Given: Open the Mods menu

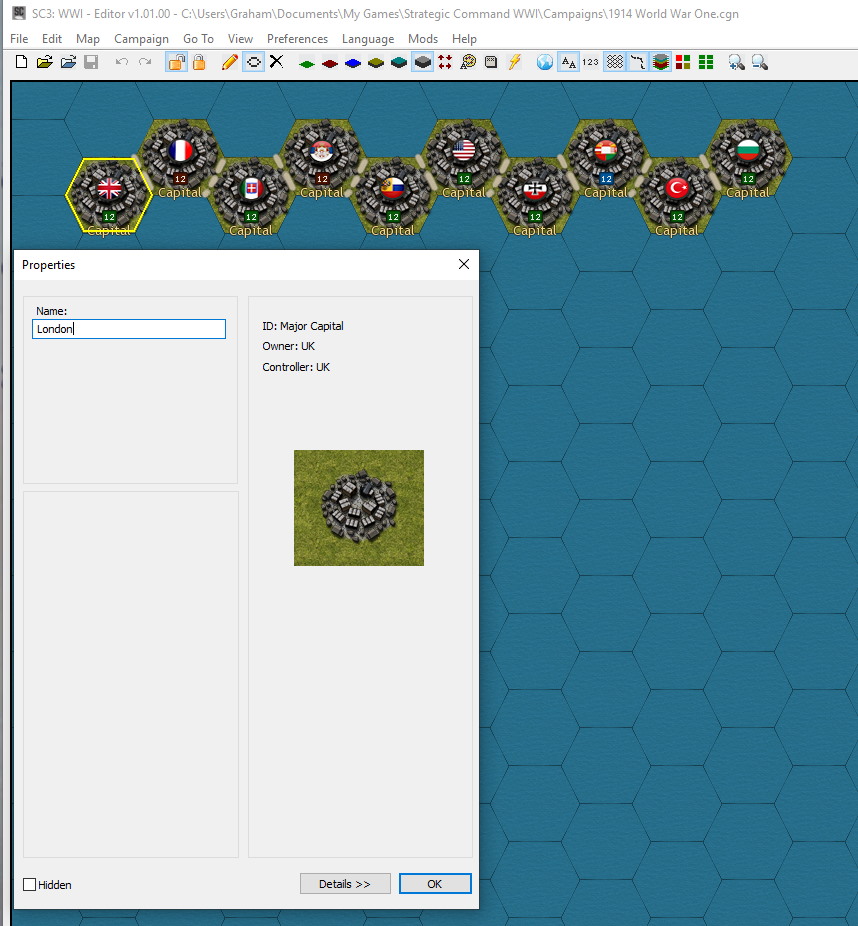Looking at the screenshot, I should tap(423, 38).
